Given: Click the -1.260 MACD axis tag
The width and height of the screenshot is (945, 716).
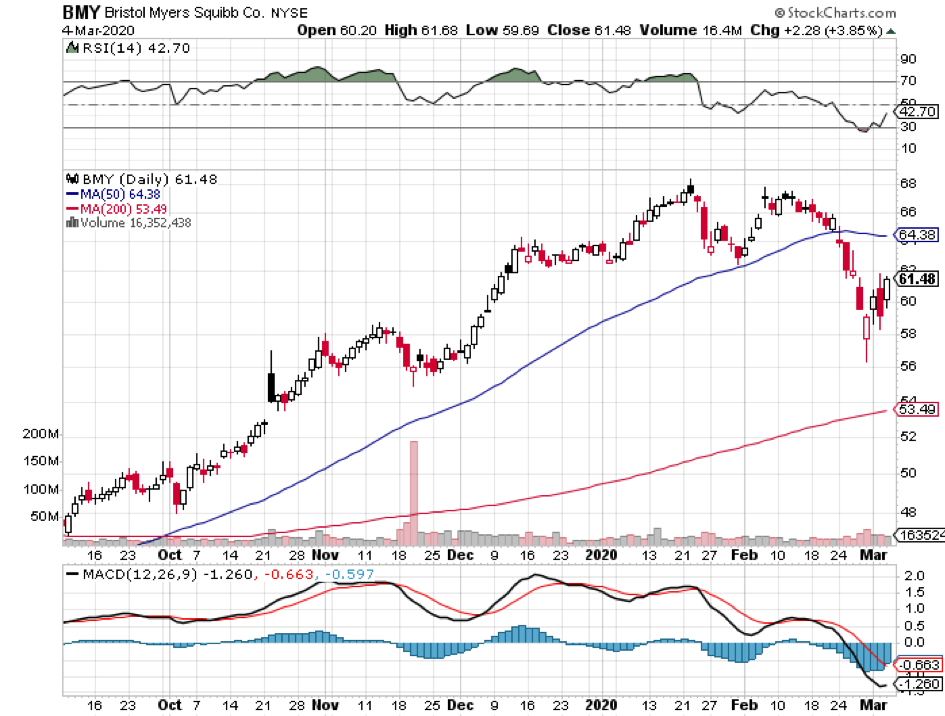Looking at the screenshot, I should tap(919, 683).
